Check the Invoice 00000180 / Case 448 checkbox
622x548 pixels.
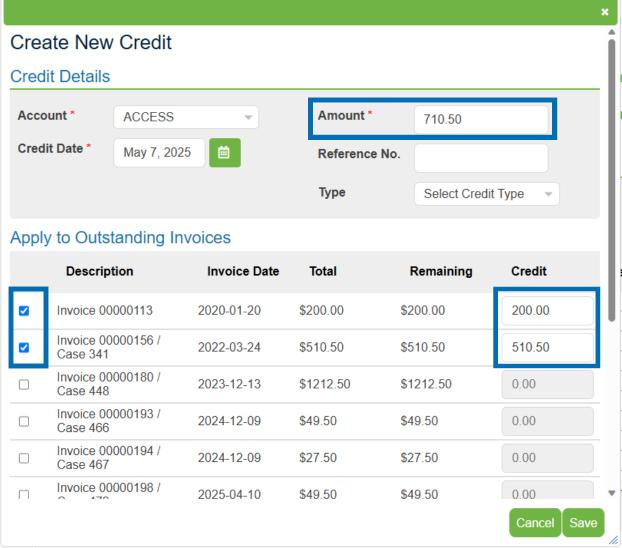(25, 384)
